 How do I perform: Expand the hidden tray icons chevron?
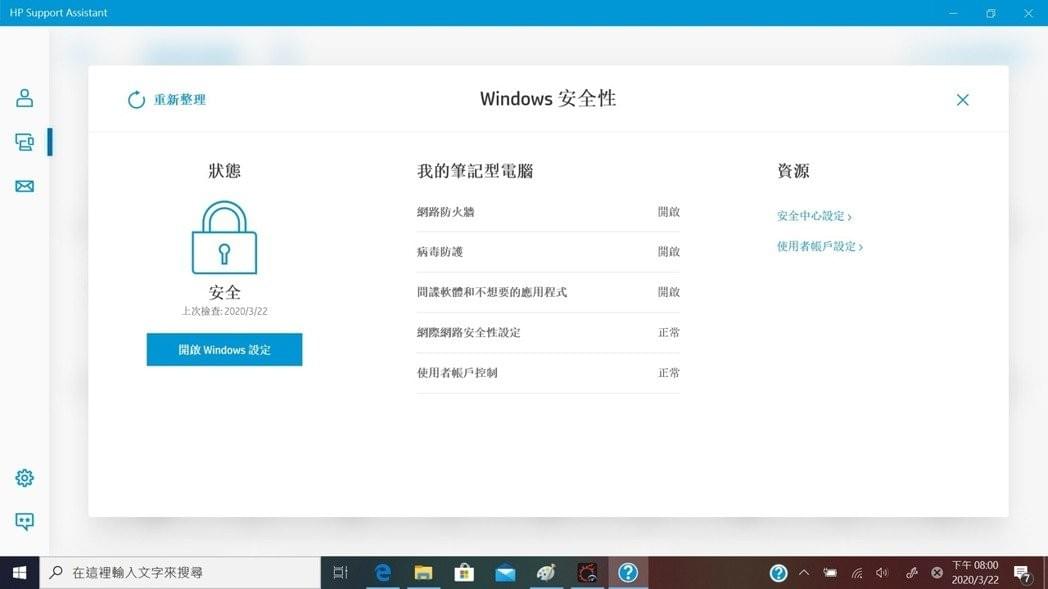pos(804,573)
